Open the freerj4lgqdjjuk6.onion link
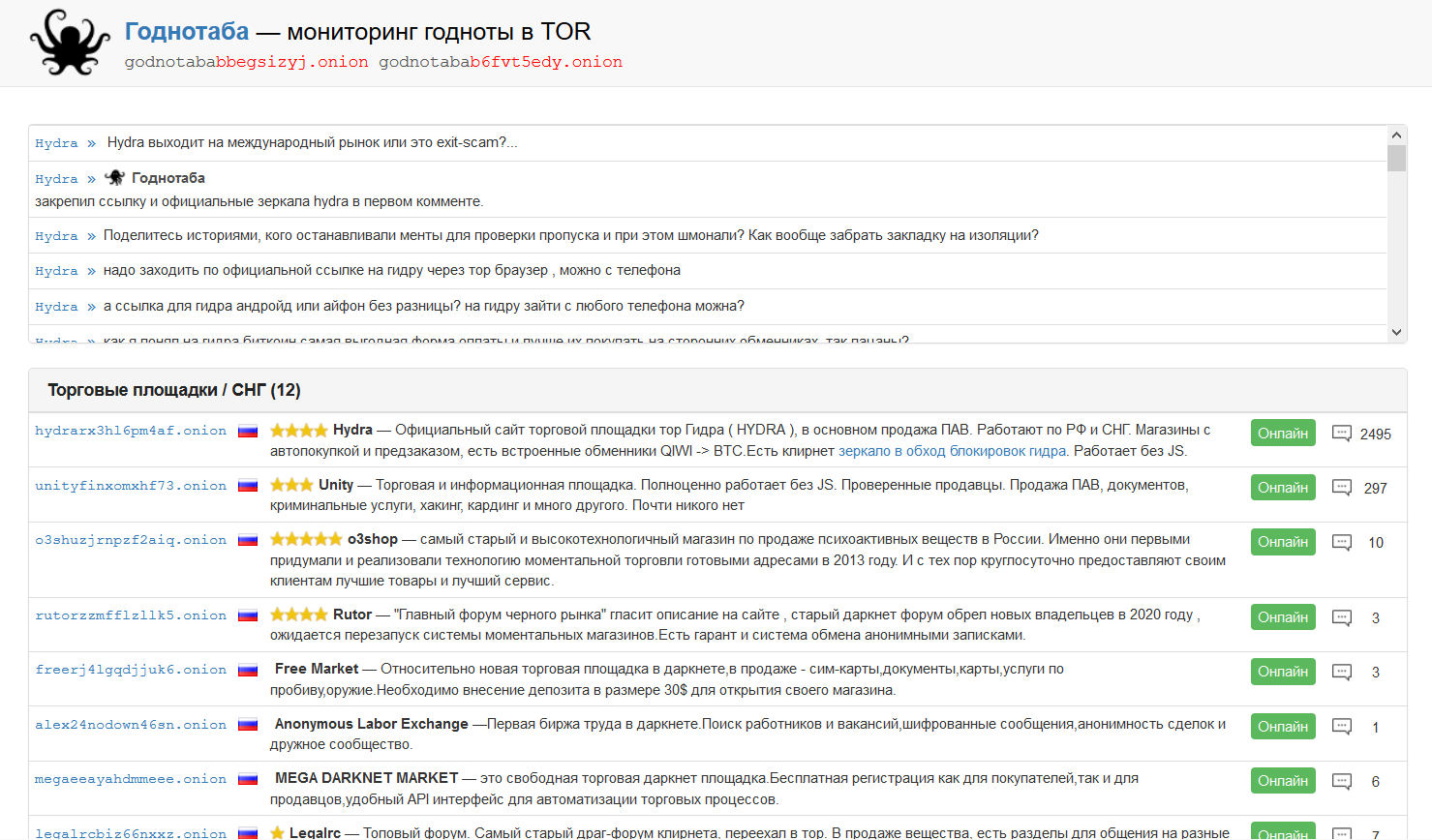This screenshot has height=840, width=1432. (x=131, y=670)
